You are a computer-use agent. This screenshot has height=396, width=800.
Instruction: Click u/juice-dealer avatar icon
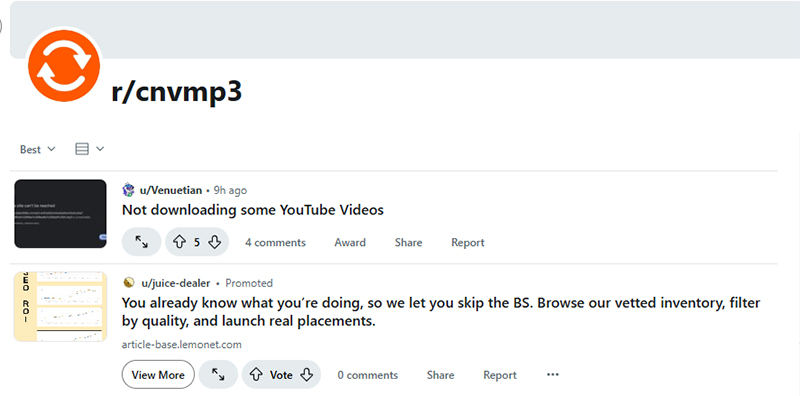pyautogui.click(x=129, y=283)
